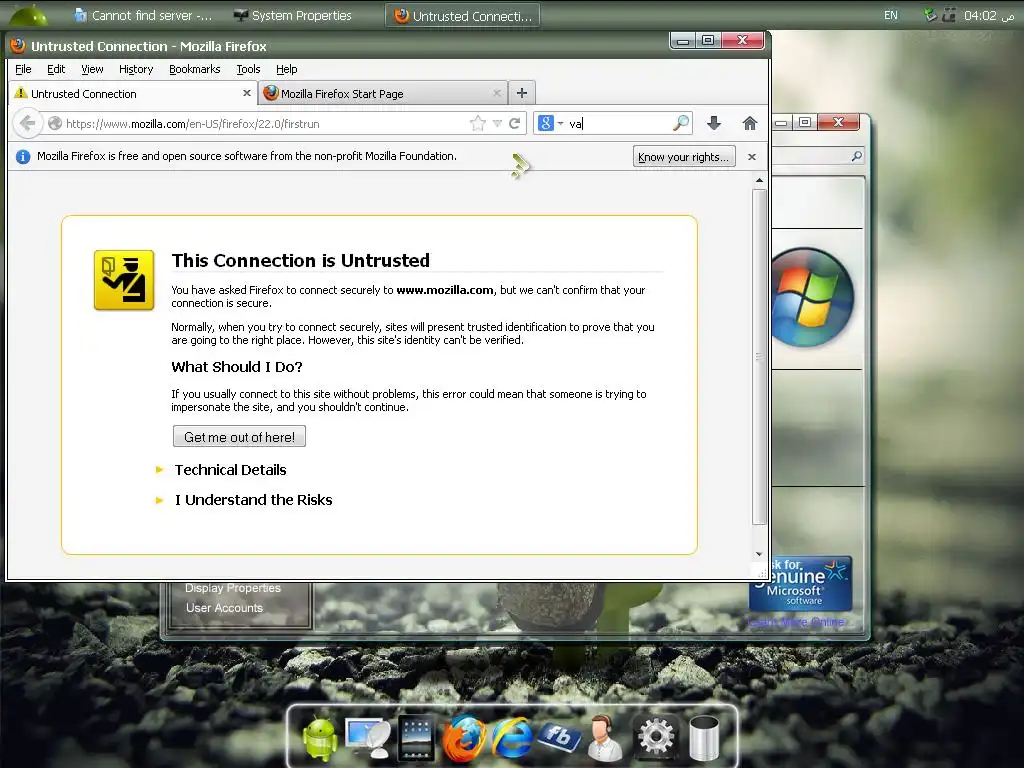This screenshot has height=768, width=1024.
Task: Click the Android start button in taskbar
Action: pos(28,14)
